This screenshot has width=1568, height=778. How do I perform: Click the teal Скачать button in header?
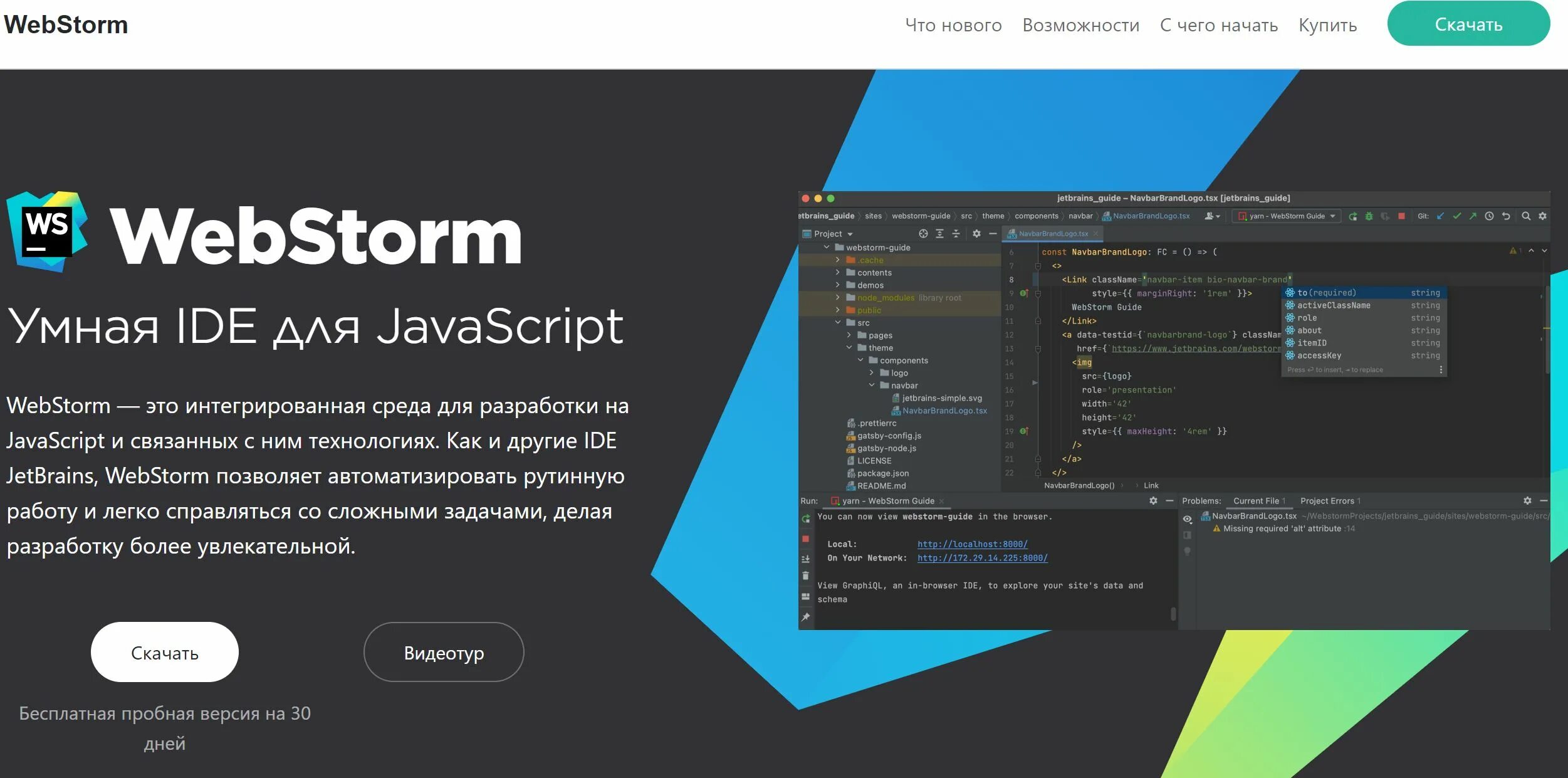pos(1468,24)
